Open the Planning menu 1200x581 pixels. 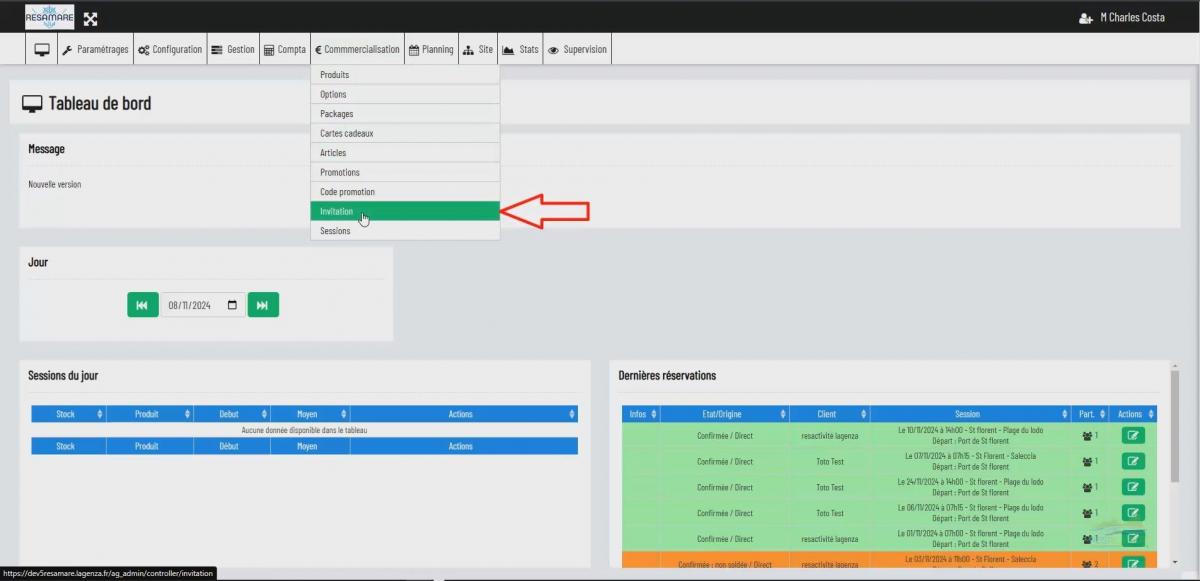point(431,50)
